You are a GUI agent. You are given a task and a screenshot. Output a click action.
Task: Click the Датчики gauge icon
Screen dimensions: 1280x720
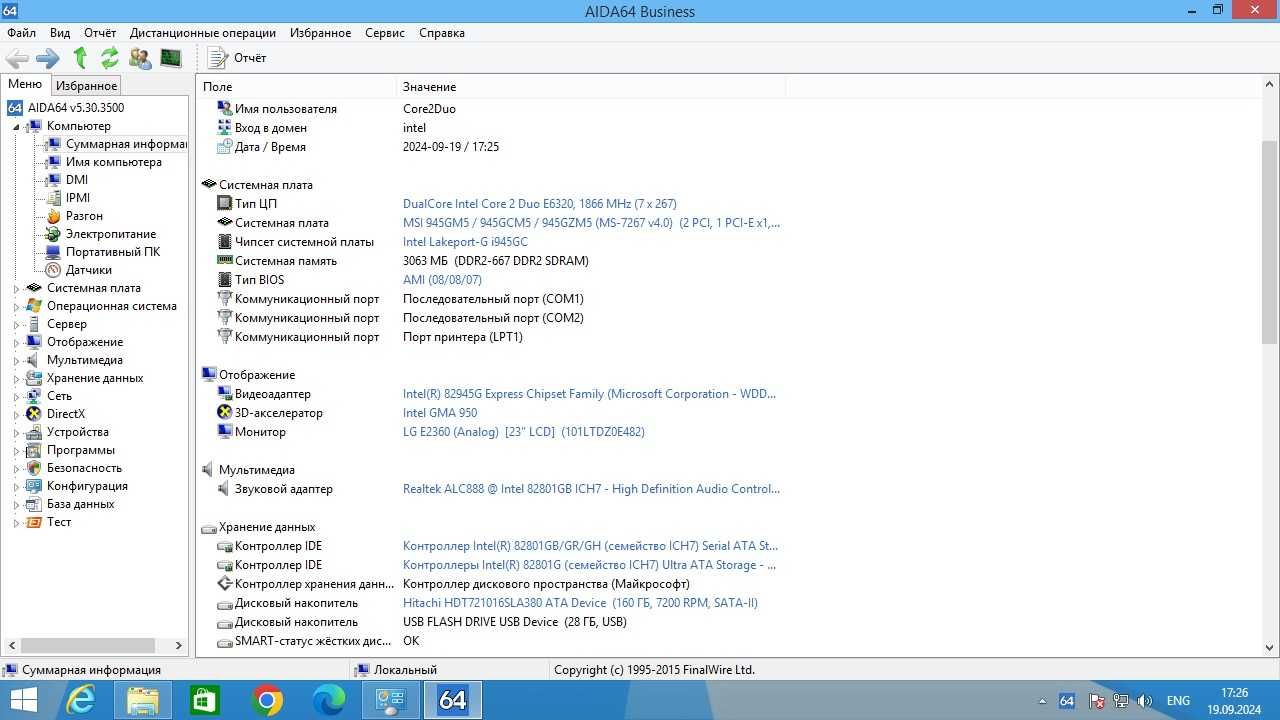point(53,270)
